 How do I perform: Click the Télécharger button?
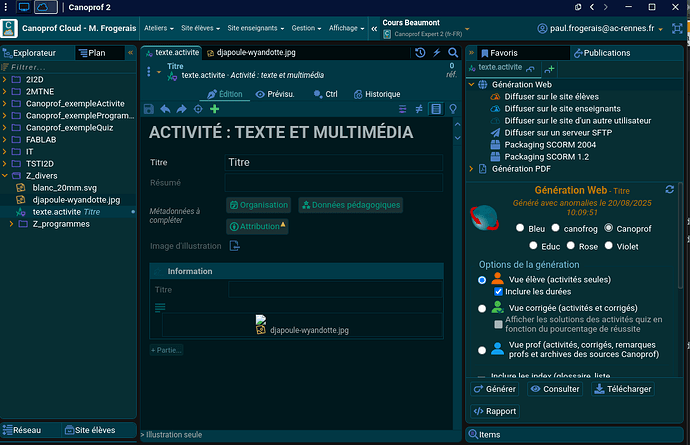625,389
